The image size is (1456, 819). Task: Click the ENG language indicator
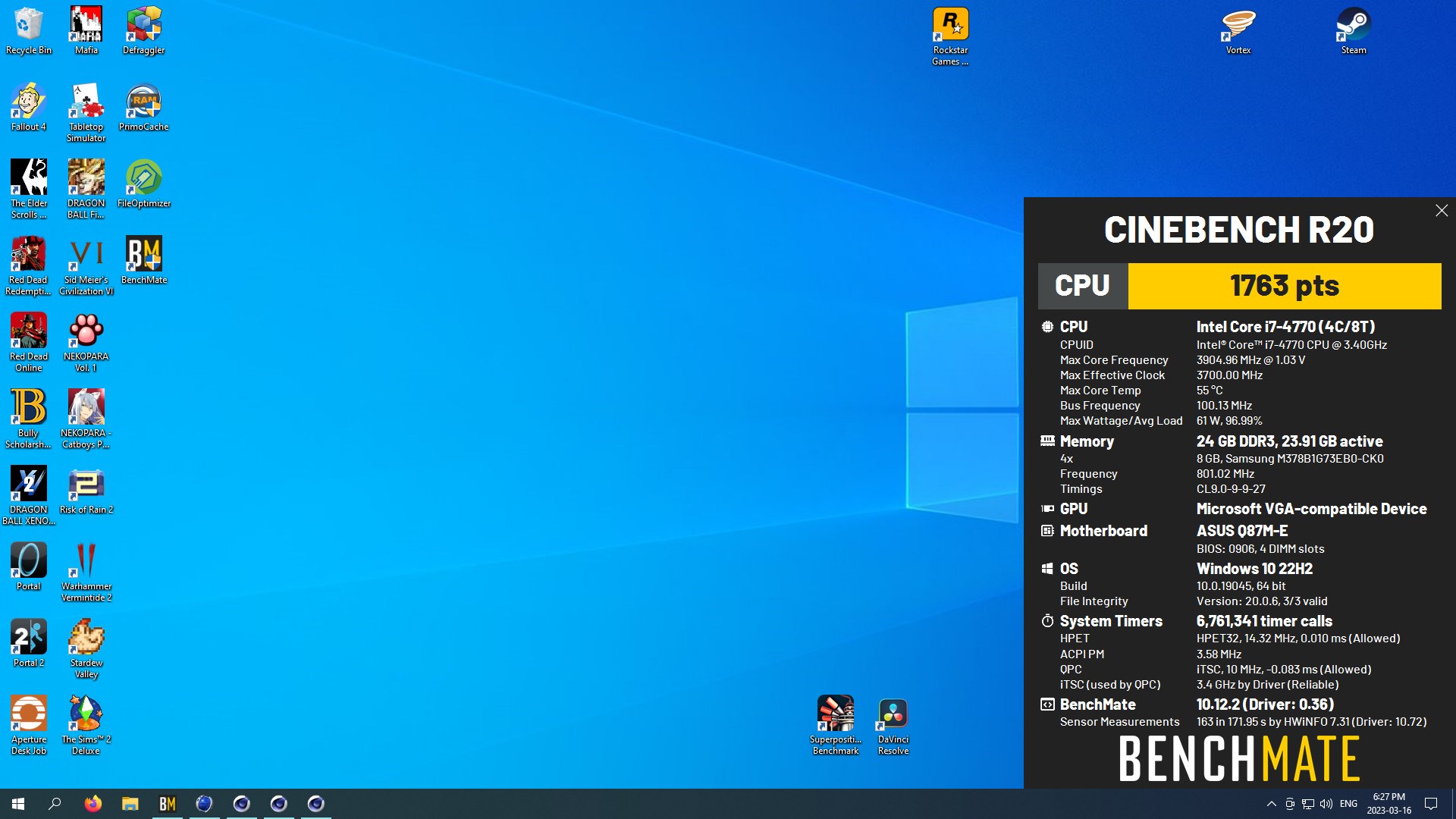click(1348, 804)
